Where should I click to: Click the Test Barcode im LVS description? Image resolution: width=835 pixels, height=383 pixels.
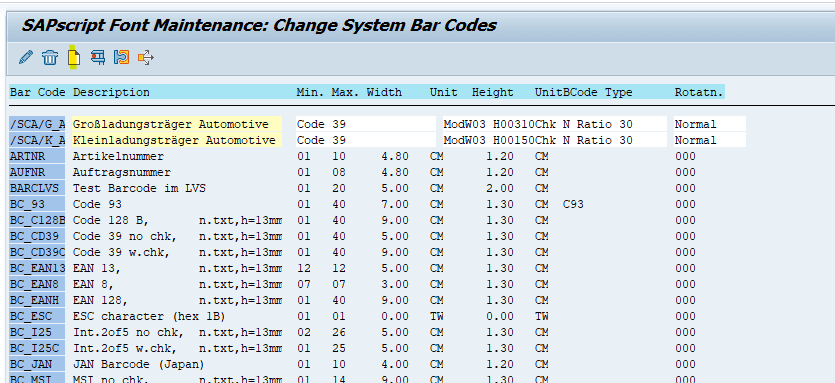tap(140, 189)
